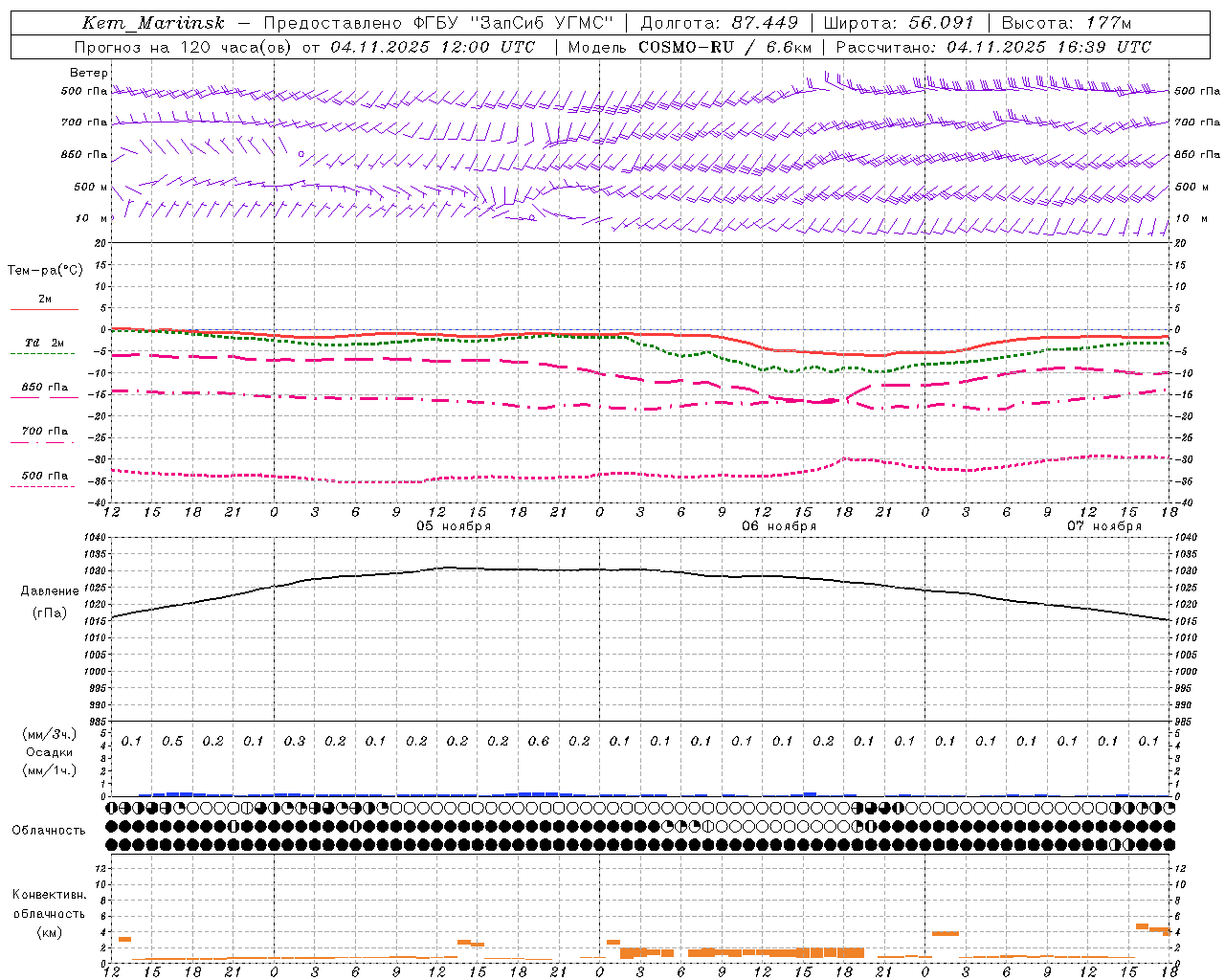Select the longitude value 87.449
The height and width of the screenshot is (980, 1225).
[767, 23]
